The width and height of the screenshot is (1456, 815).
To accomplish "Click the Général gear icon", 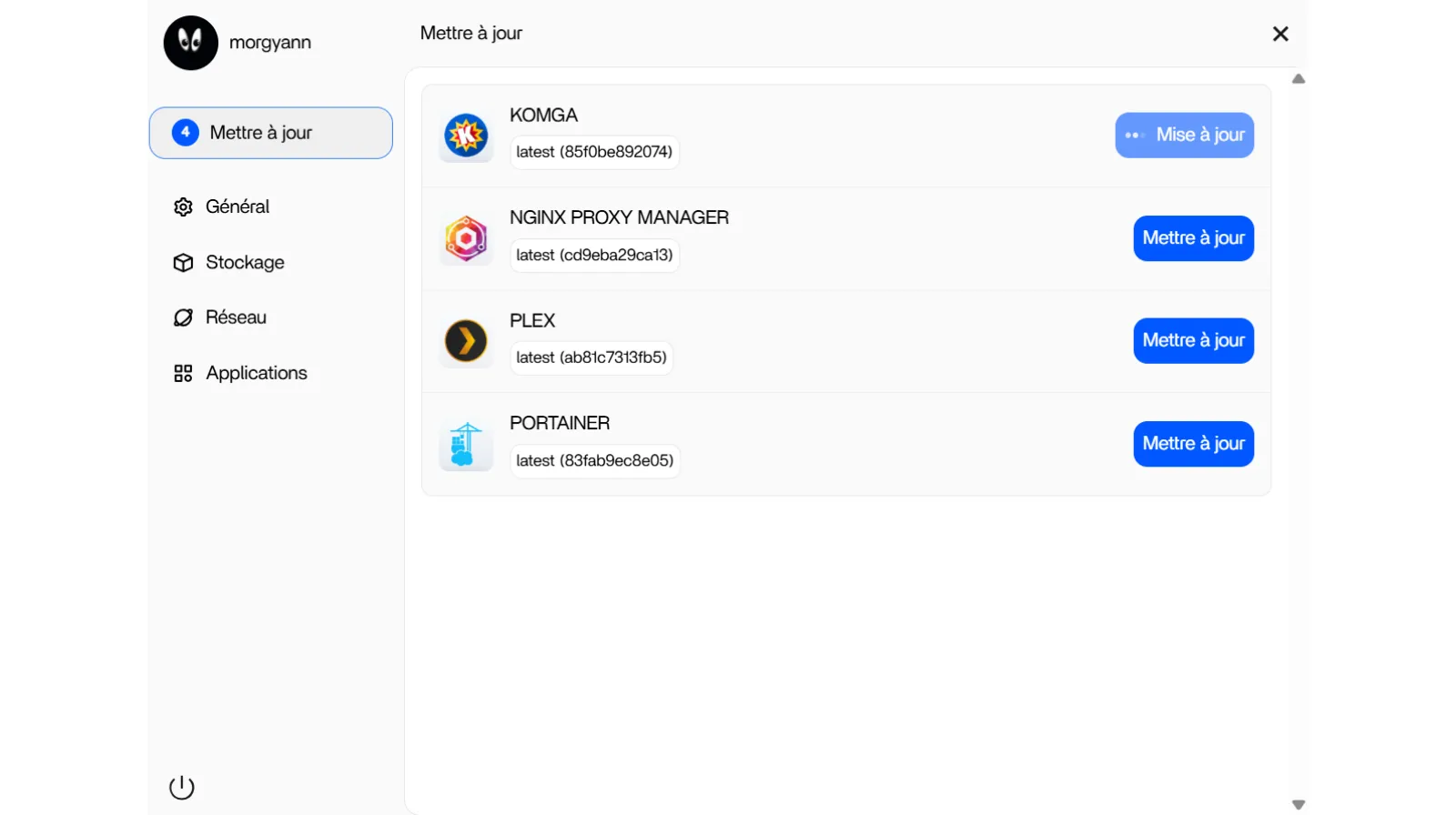I will point(183,207).
